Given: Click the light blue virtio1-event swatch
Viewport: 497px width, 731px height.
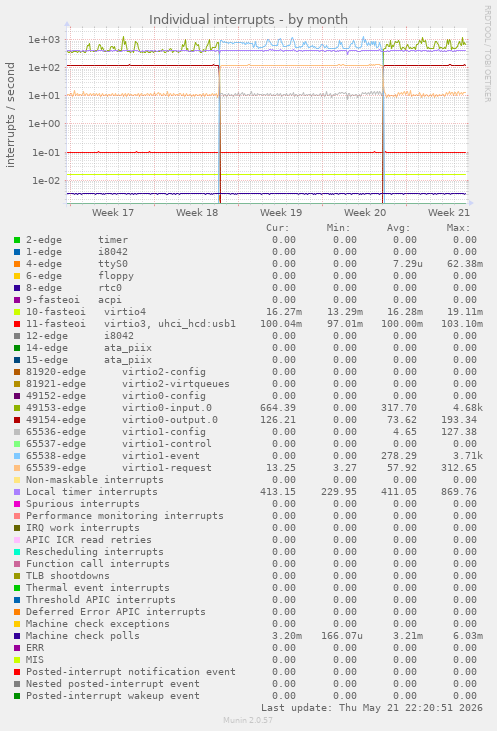Looking at the screenshot, I should tap(17, 456).
